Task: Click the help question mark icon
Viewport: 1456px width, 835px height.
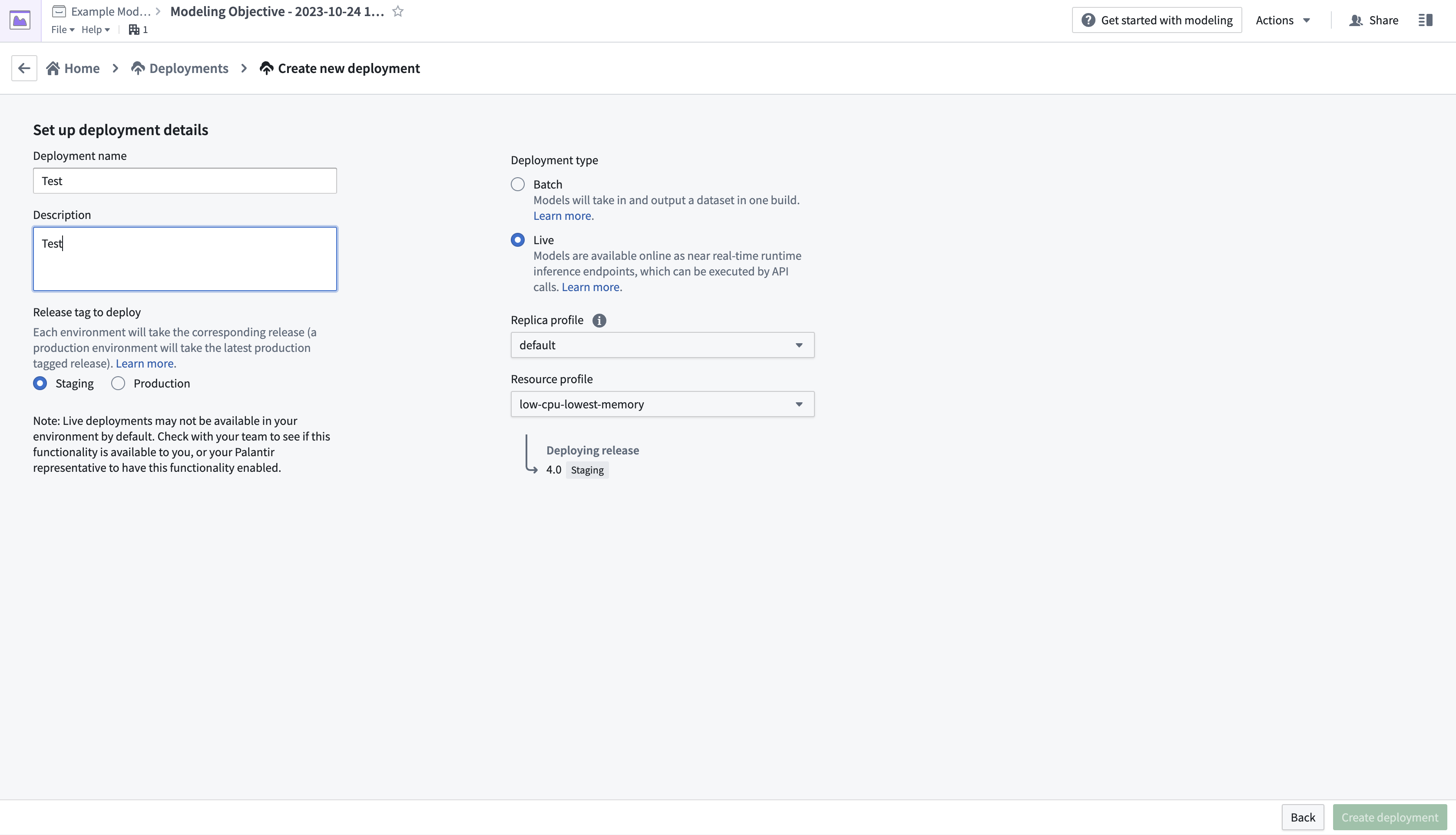Action: [1088, 21]
